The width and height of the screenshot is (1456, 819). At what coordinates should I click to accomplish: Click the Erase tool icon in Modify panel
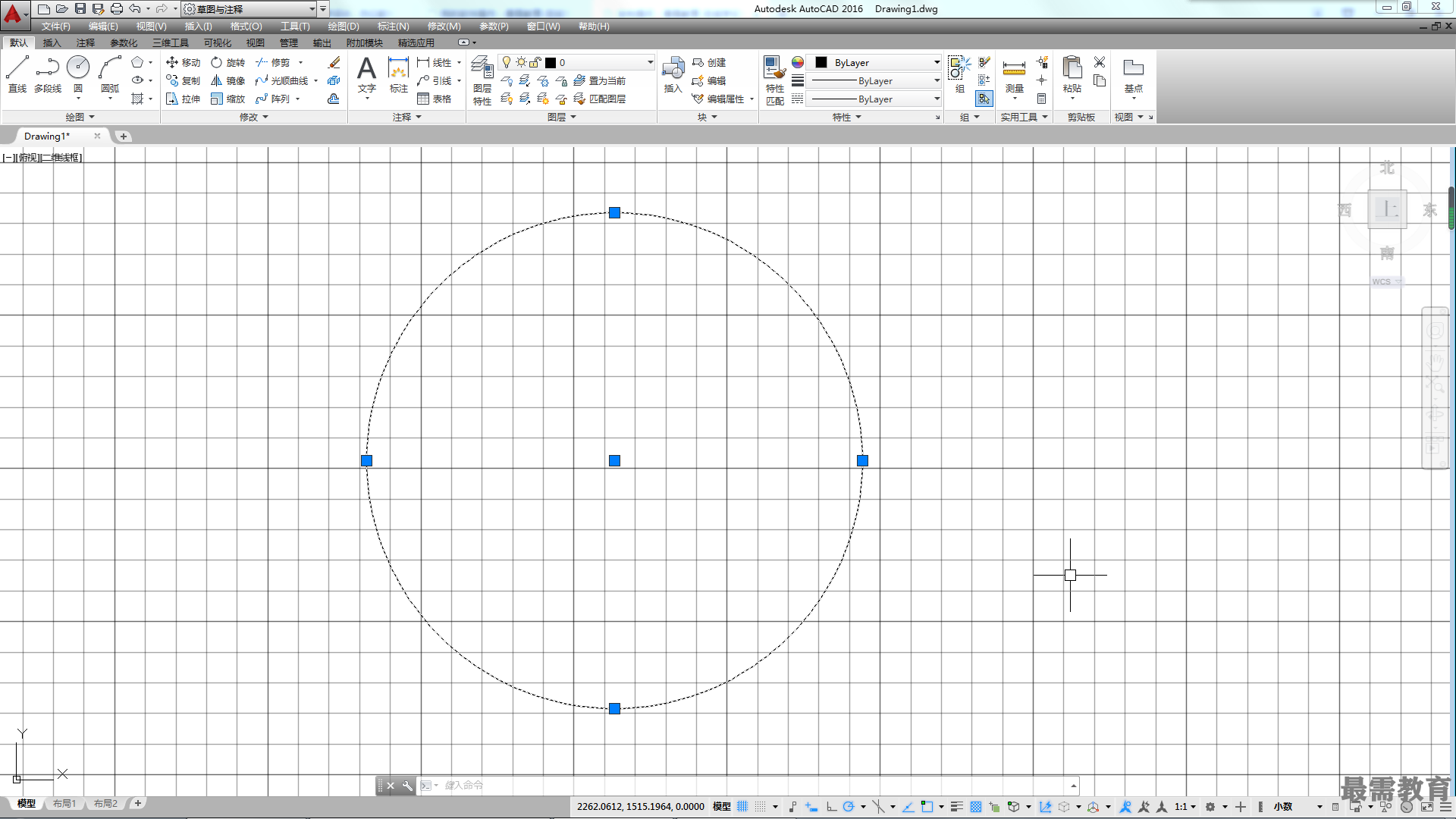click(x=334, y=62)
